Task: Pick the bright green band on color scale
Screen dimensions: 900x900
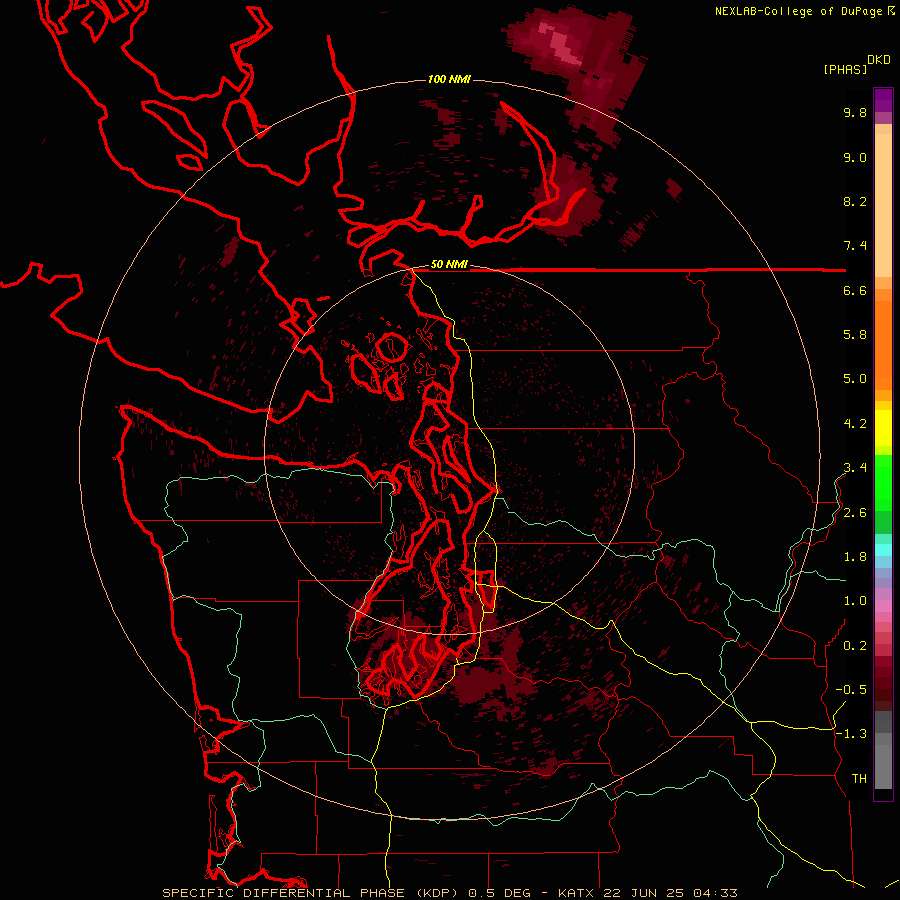Action: 883,483
